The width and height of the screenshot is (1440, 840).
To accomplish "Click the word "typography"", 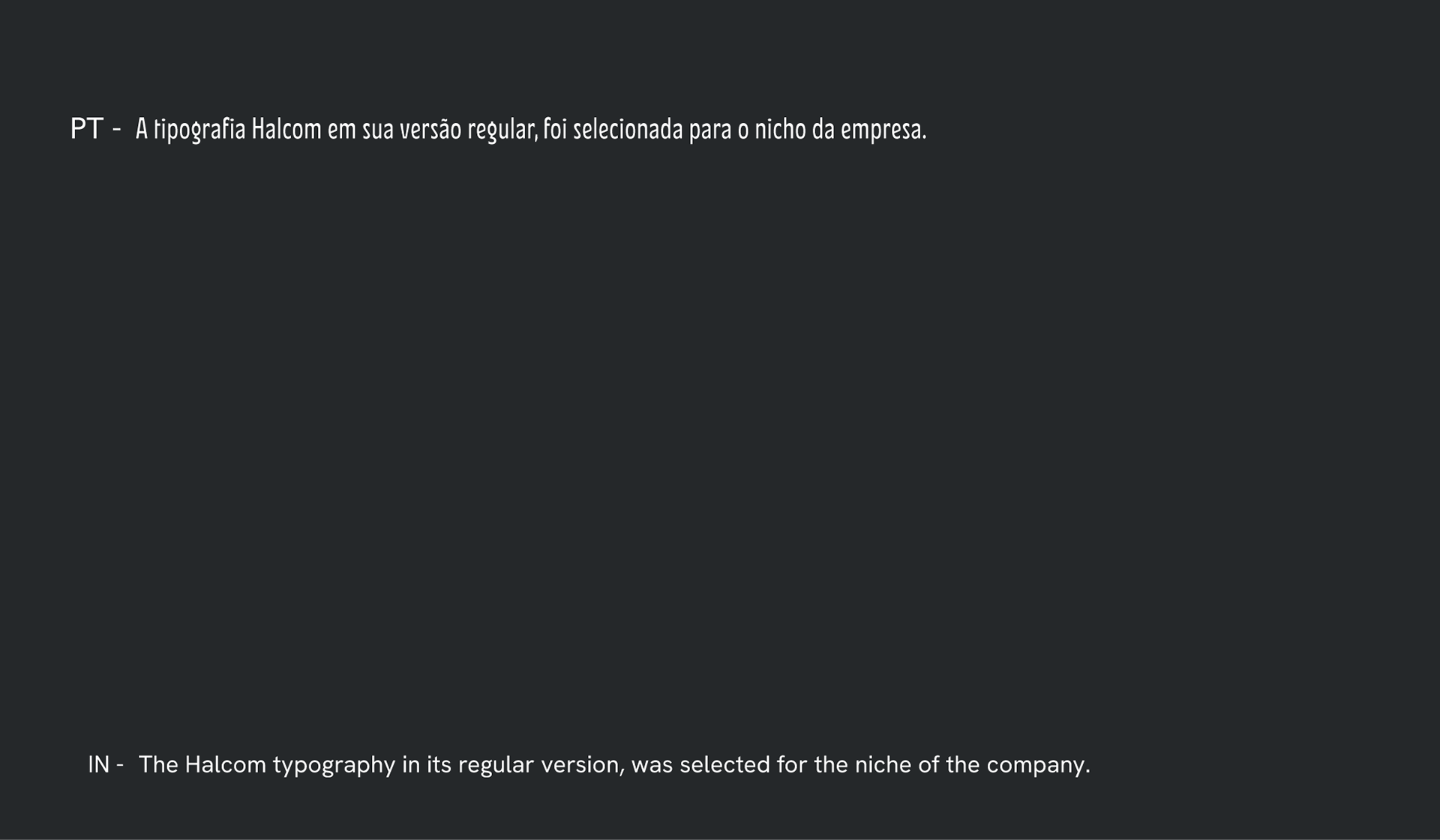I will pos(334,765).
